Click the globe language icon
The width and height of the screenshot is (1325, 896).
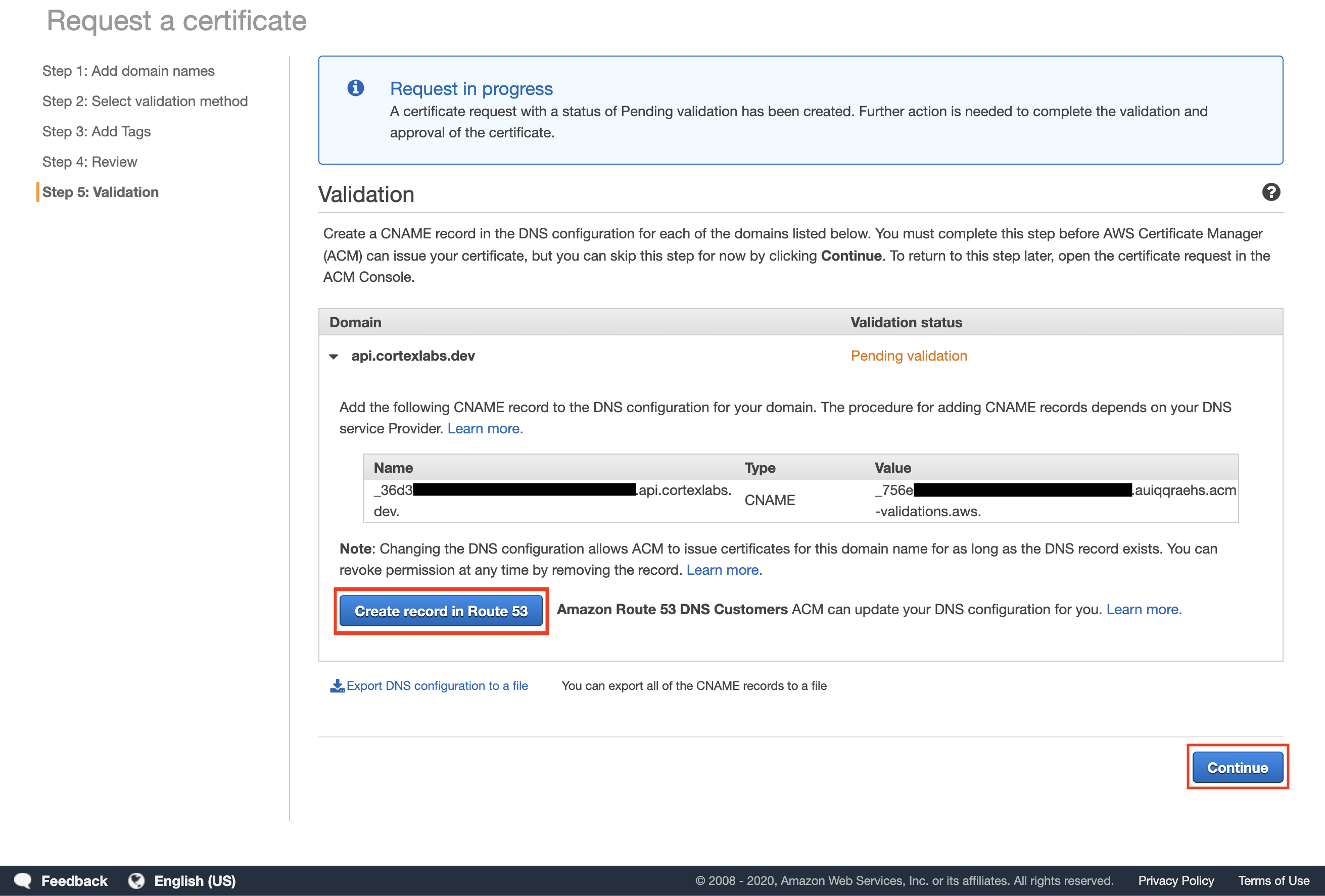(x=136, y=881)
